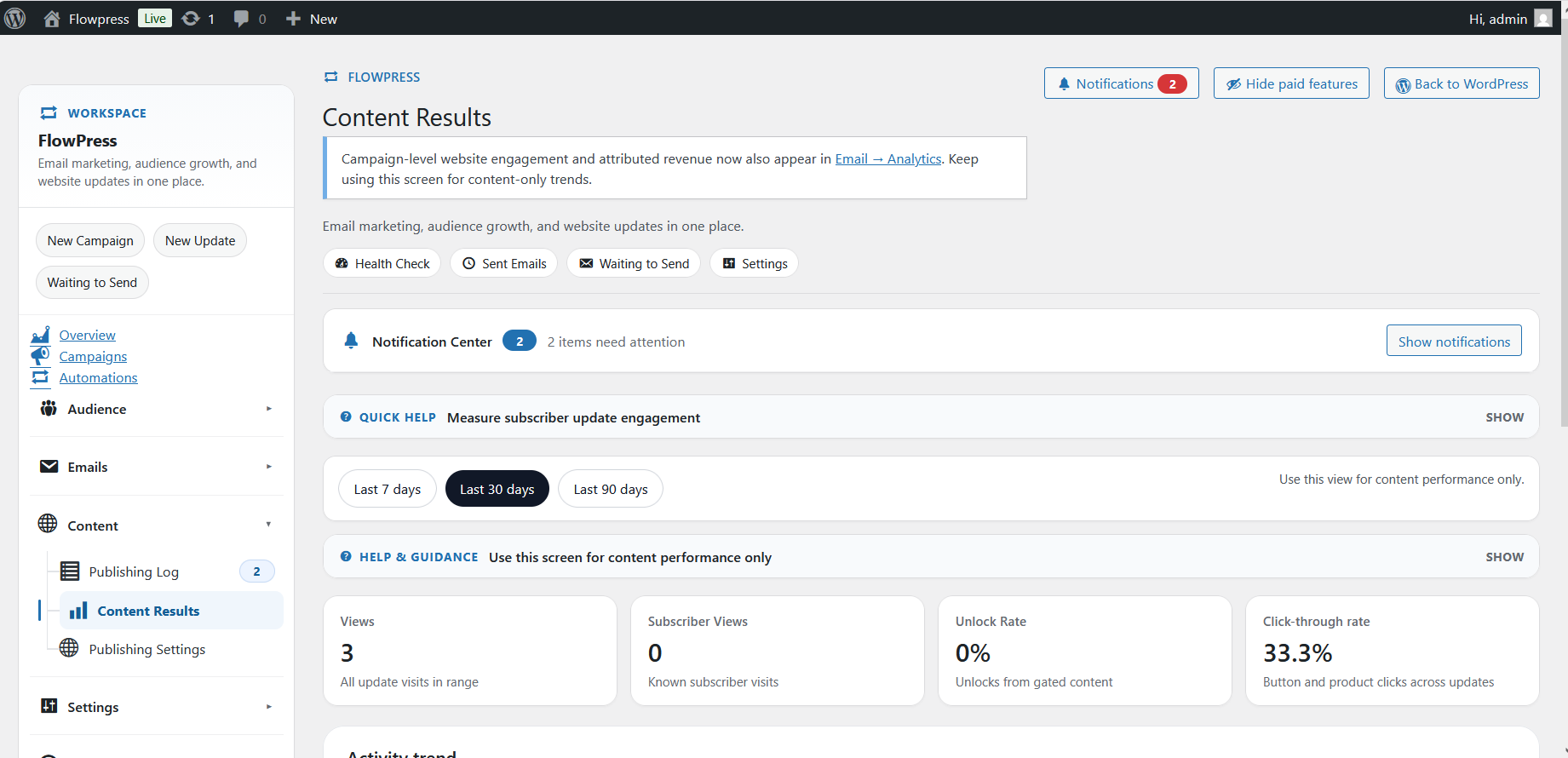Viewport: 1568px width, 758px height.
Task: Click the Emails envelope icon
Action: click(x=49, y=467)
